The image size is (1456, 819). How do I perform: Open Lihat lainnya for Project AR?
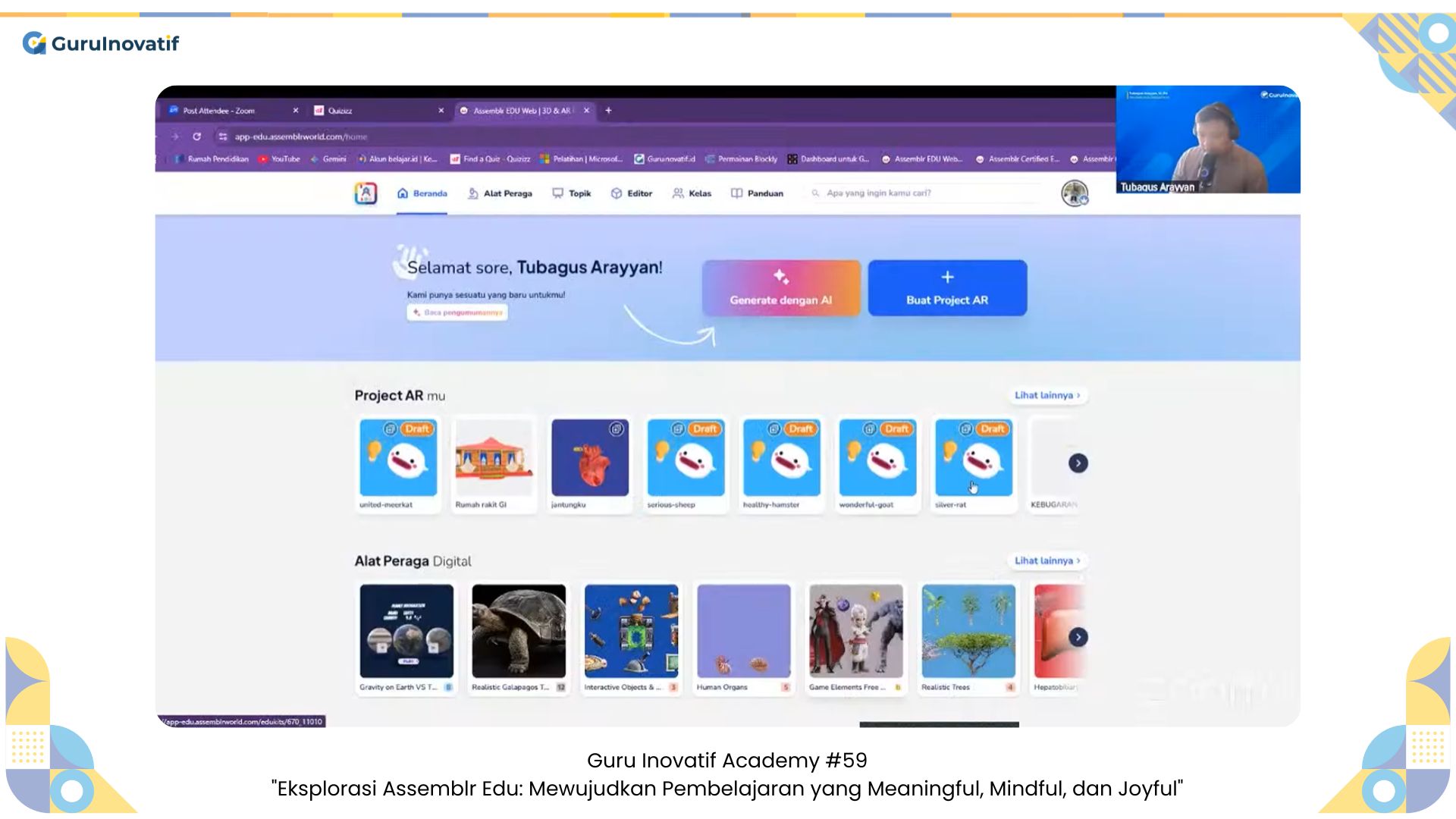pyautogui.click(x=1047, y=395)
